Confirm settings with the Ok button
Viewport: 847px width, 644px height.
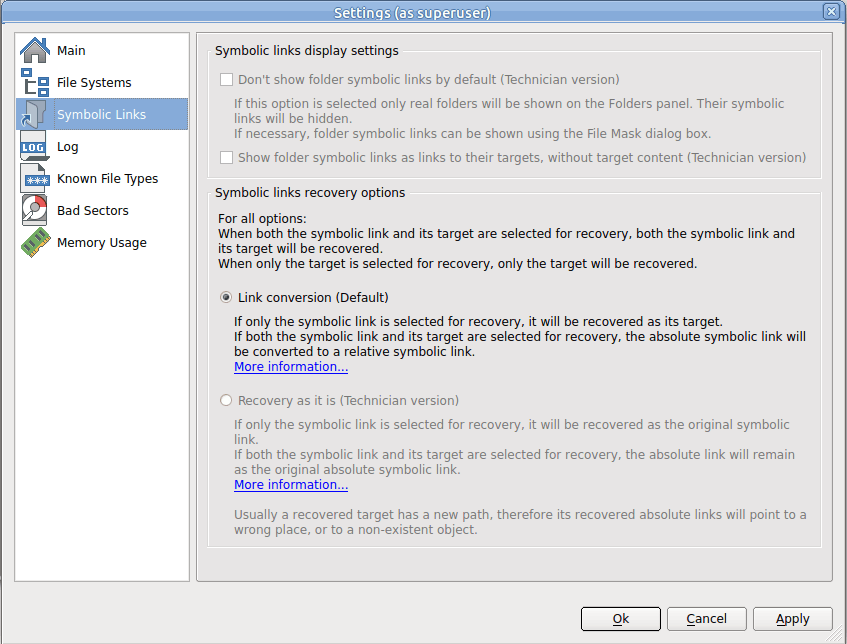621,619
